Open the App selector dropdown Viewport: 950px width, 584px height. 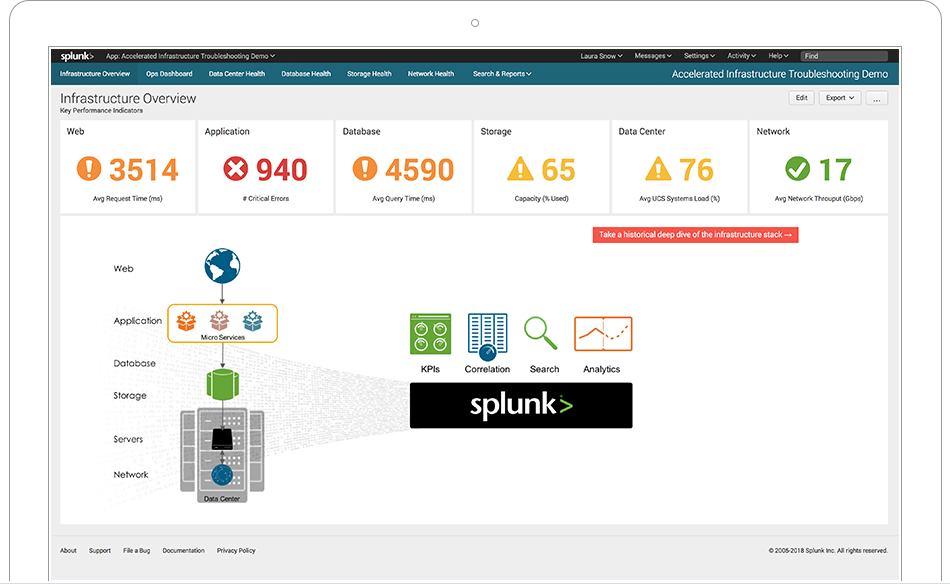click(190, 56)
